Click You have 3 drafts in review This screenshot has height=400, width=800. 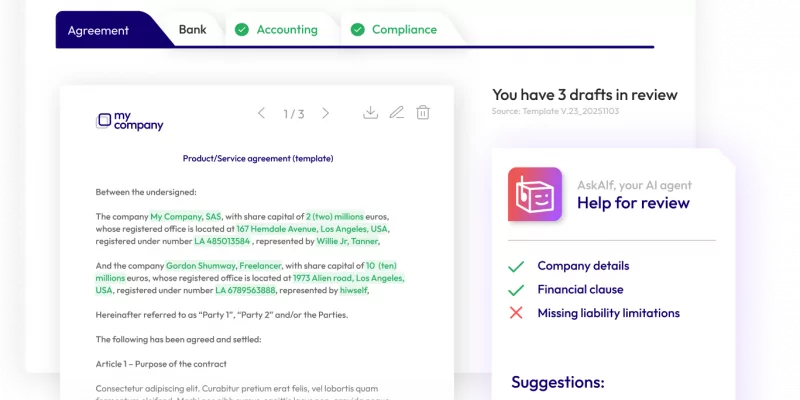[x=585, y=94]
